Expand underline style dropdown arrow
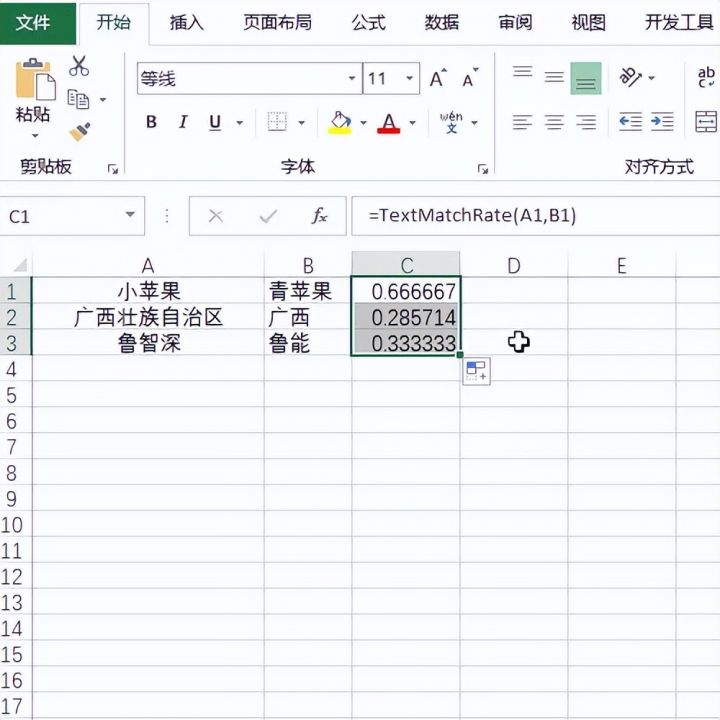The image size is (720, 720). coord(240,123)
